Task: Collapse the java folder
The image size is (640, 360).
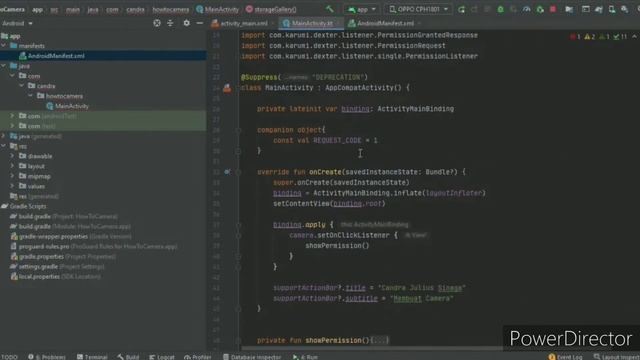Action: pyautogui.click(x=4, y=66)
